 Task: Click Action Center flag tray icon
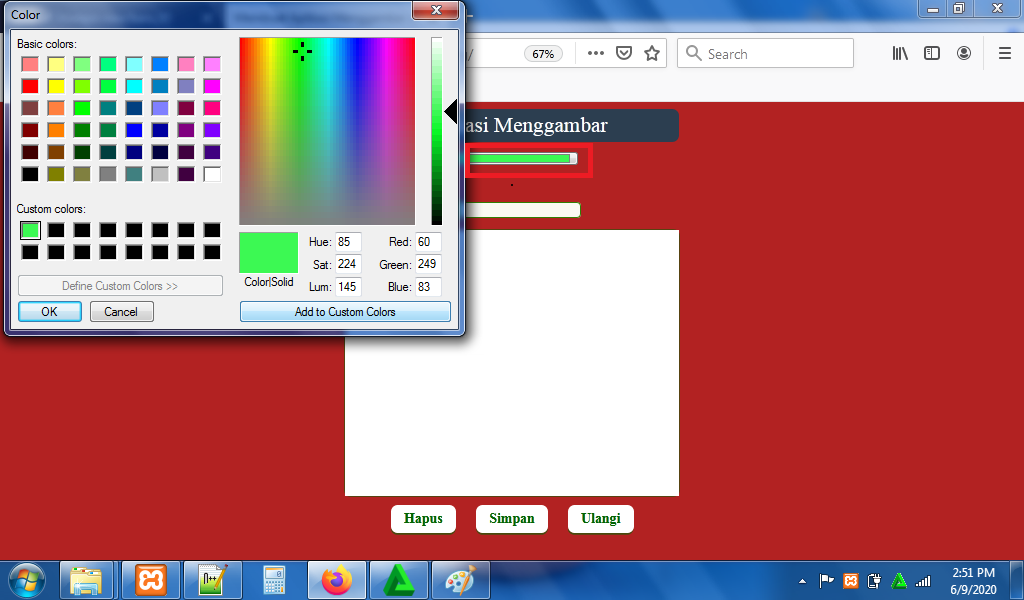(827, 580)
